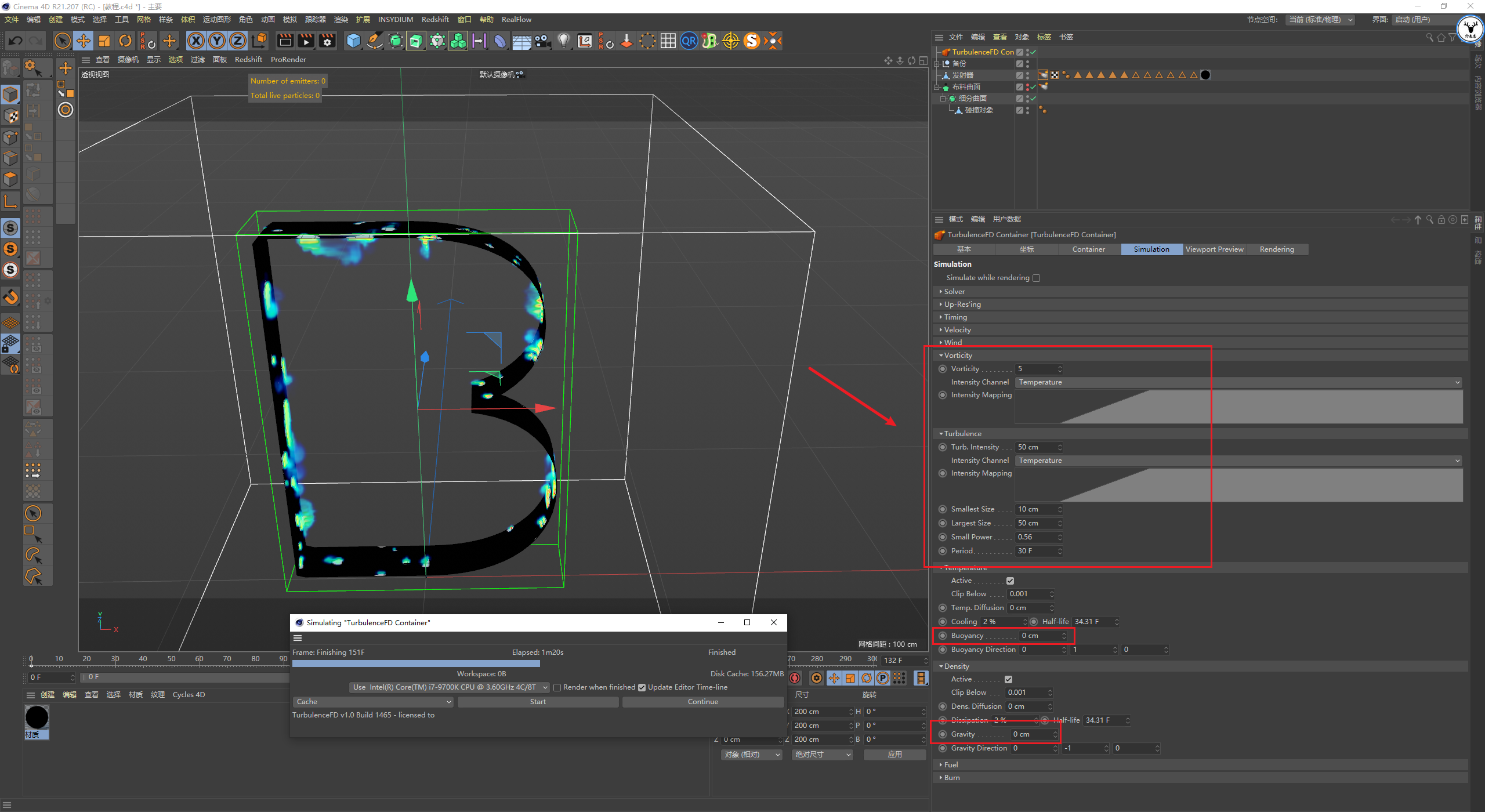This screenshot has height=812, width=1485.
Task: Click the Light object icon
Action: tap(563, 41)
